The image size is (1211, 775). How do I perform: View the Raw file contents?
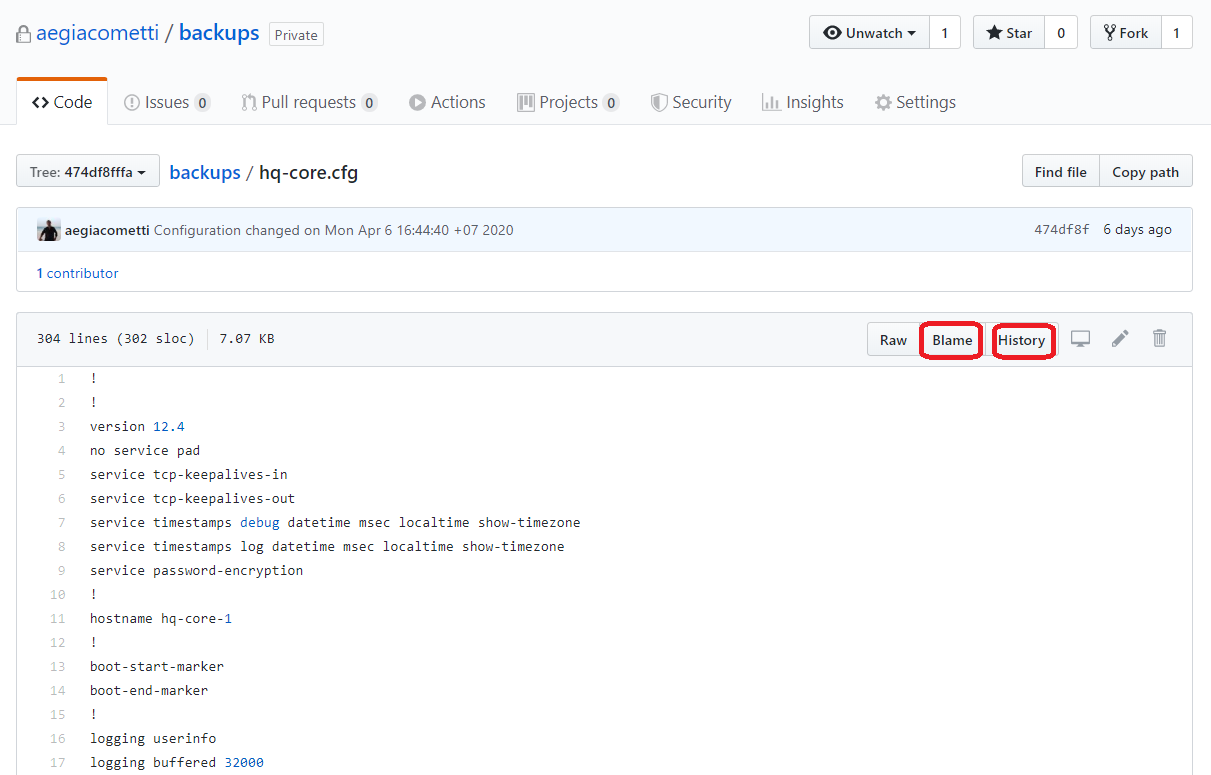tap(893, 340)
